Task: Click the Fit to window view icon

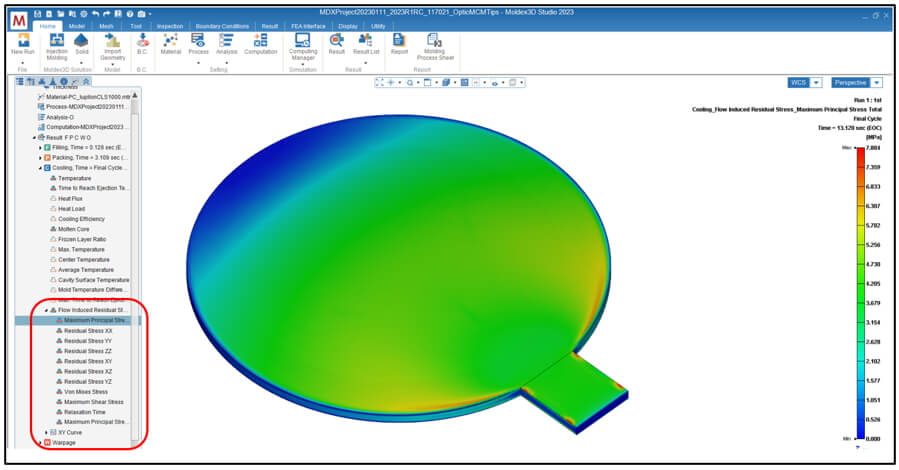Action: [379, 83]
